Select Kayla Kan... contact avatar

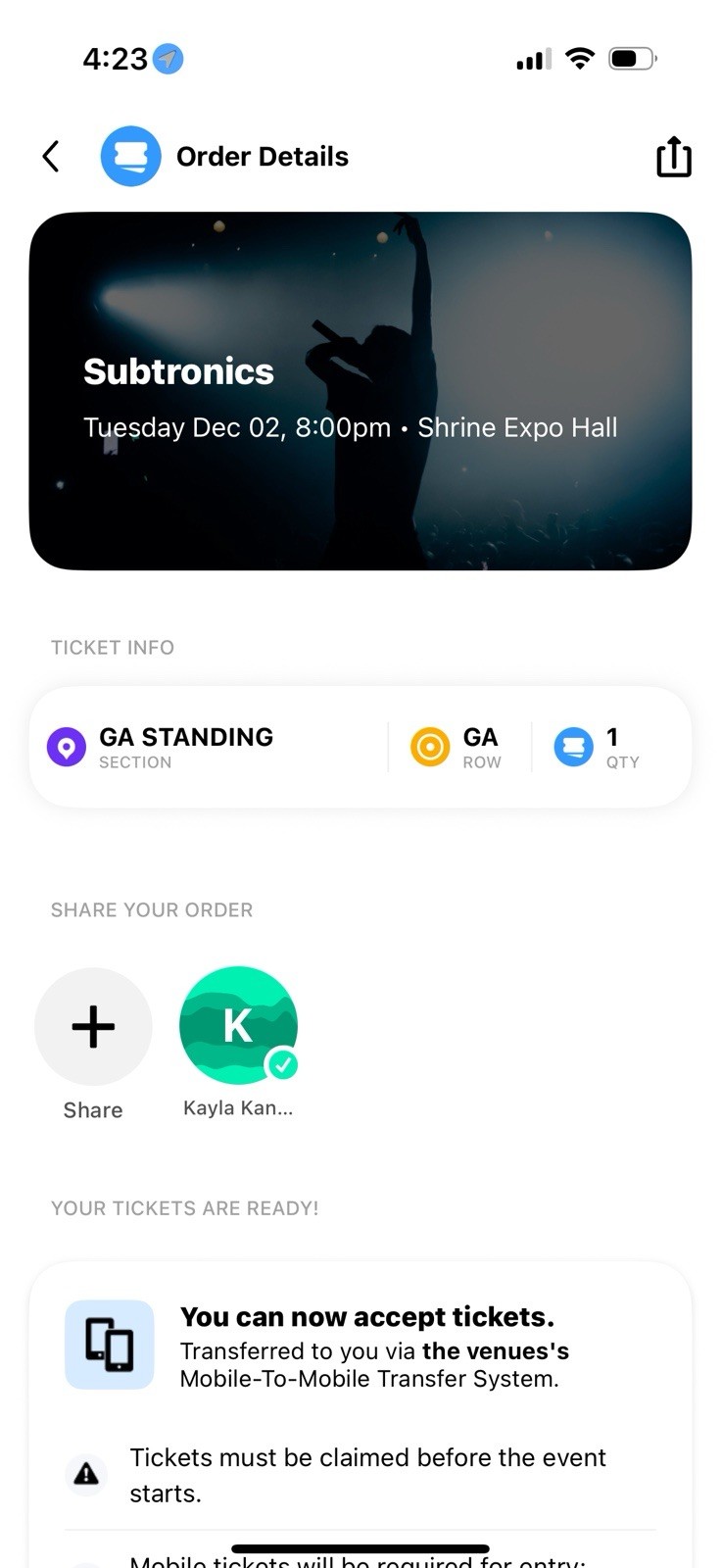(x=238, y=1025)
